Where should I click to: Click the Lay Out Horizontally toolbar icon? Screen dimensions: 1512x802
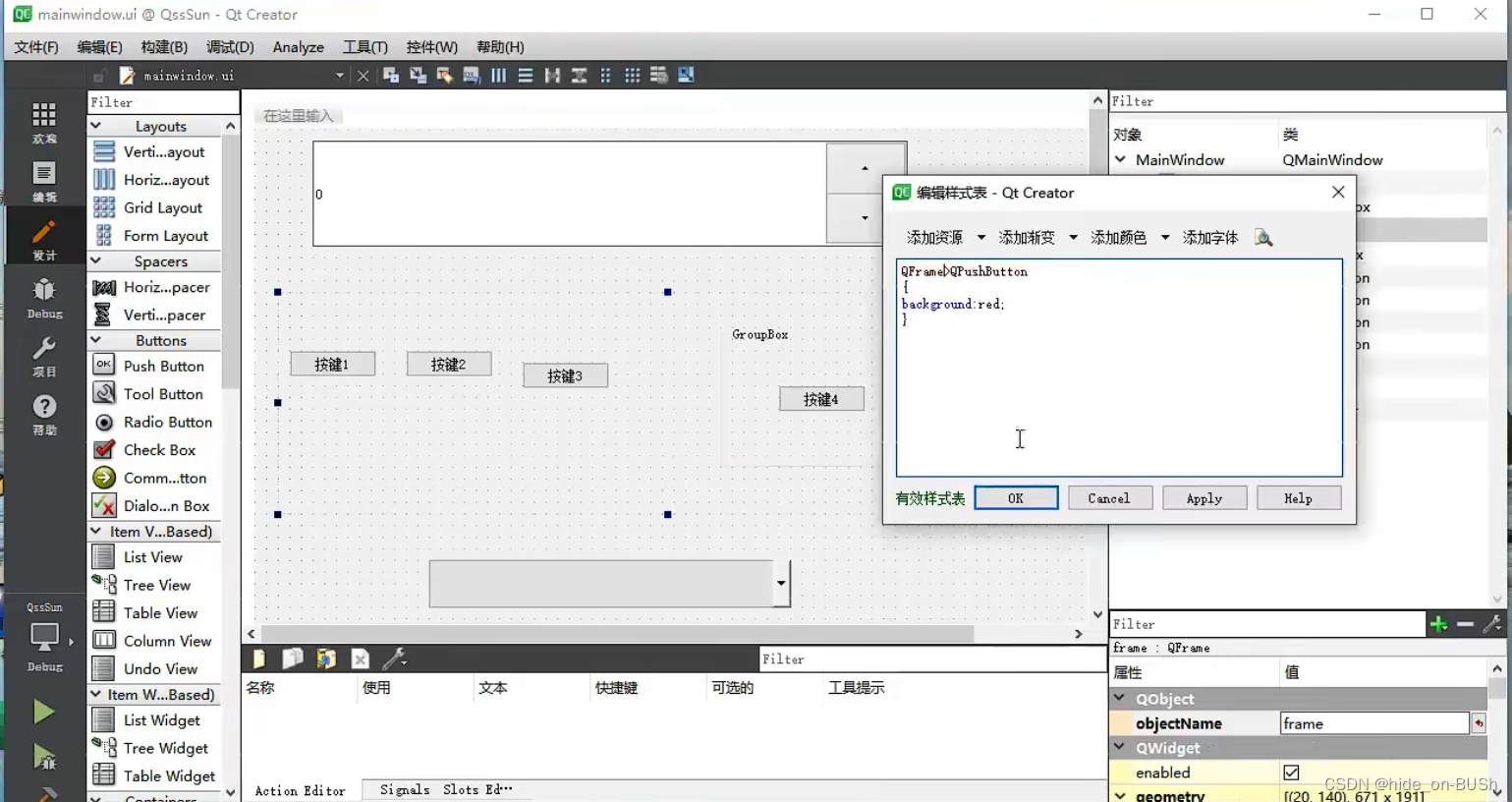pyautogui.click(x=498, y=75)
